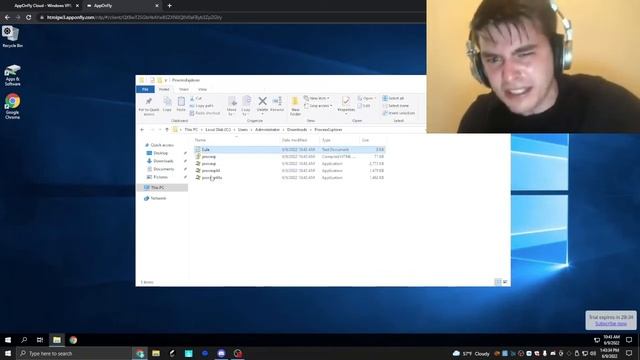
Task: Click Select all in the ribbon
Action: point(393,98)
